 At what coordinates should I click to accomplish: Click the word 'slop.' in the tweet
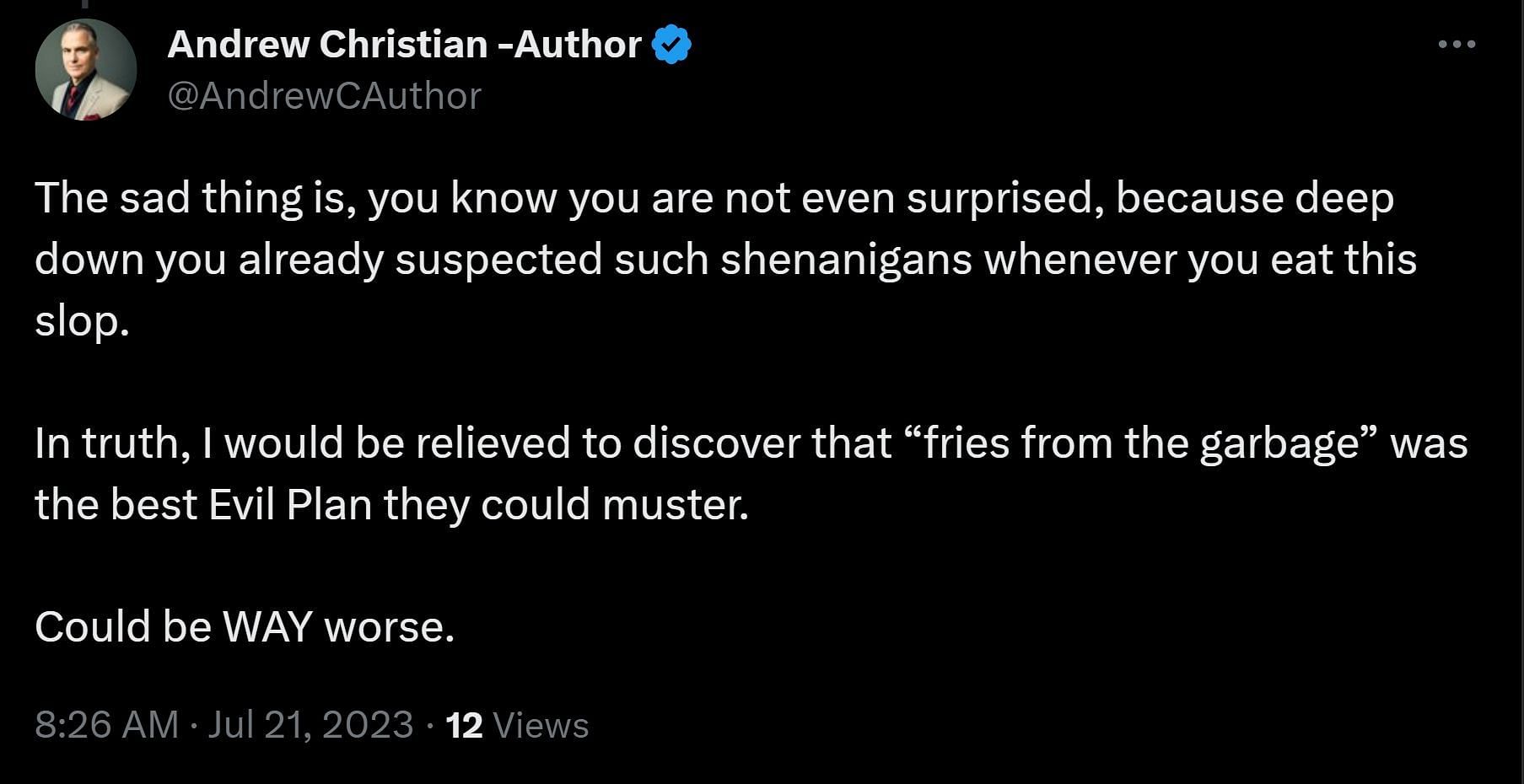tap(82, 321)
